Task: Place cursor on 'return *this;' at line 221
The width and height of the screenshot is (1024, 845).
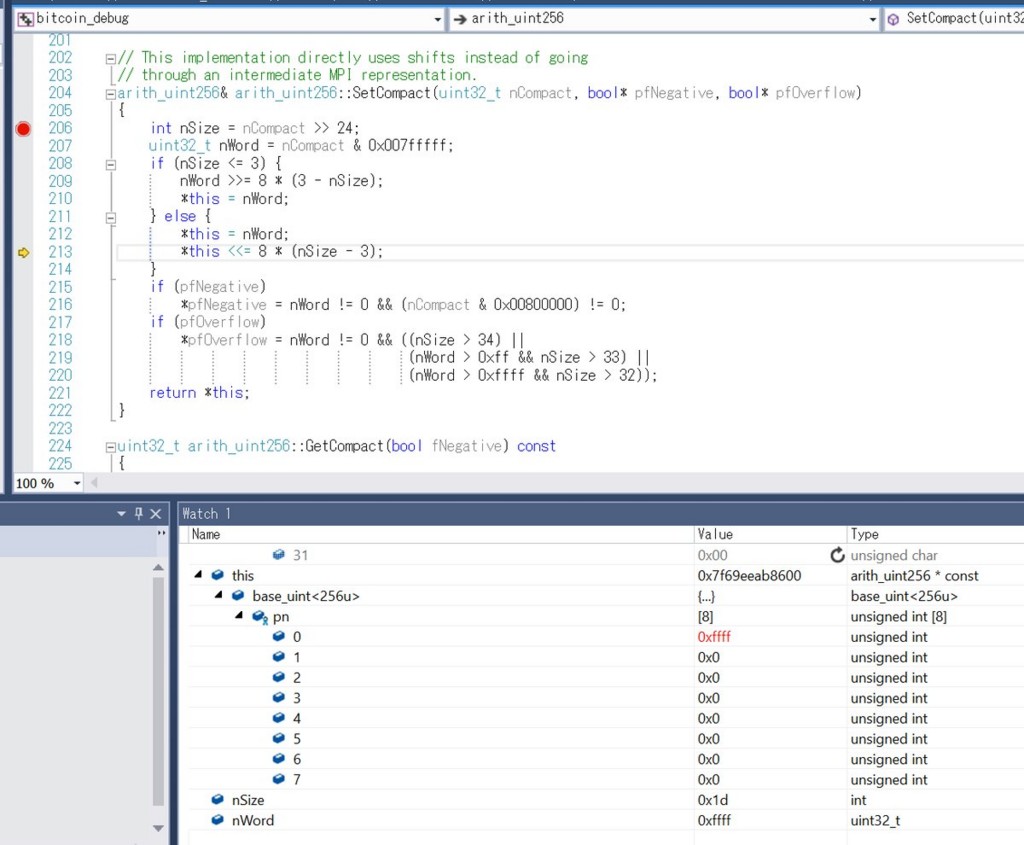Action: [x=199, y=392]
